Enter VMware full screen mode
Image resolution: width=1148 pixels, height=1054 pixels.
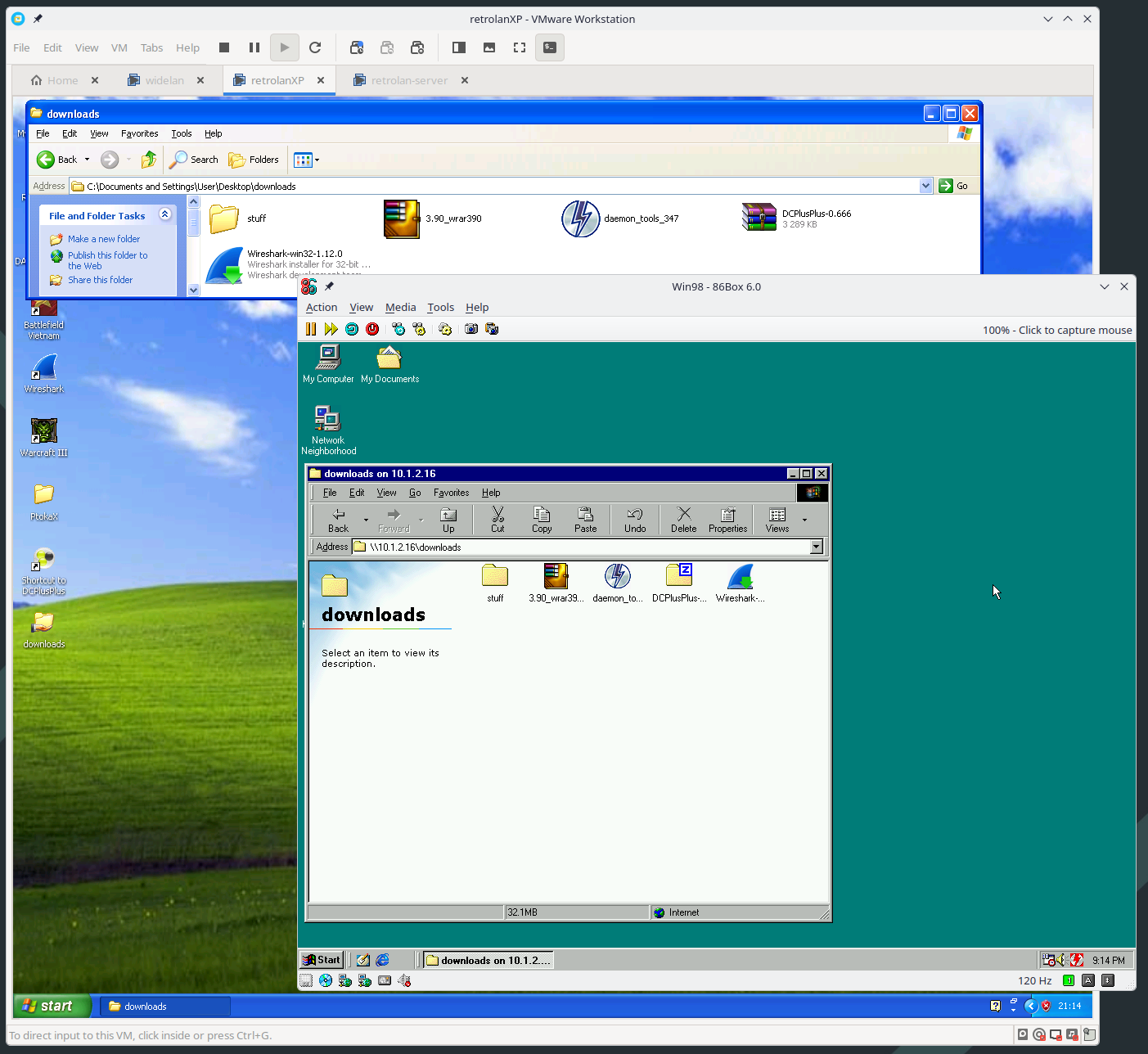point(520,47)
